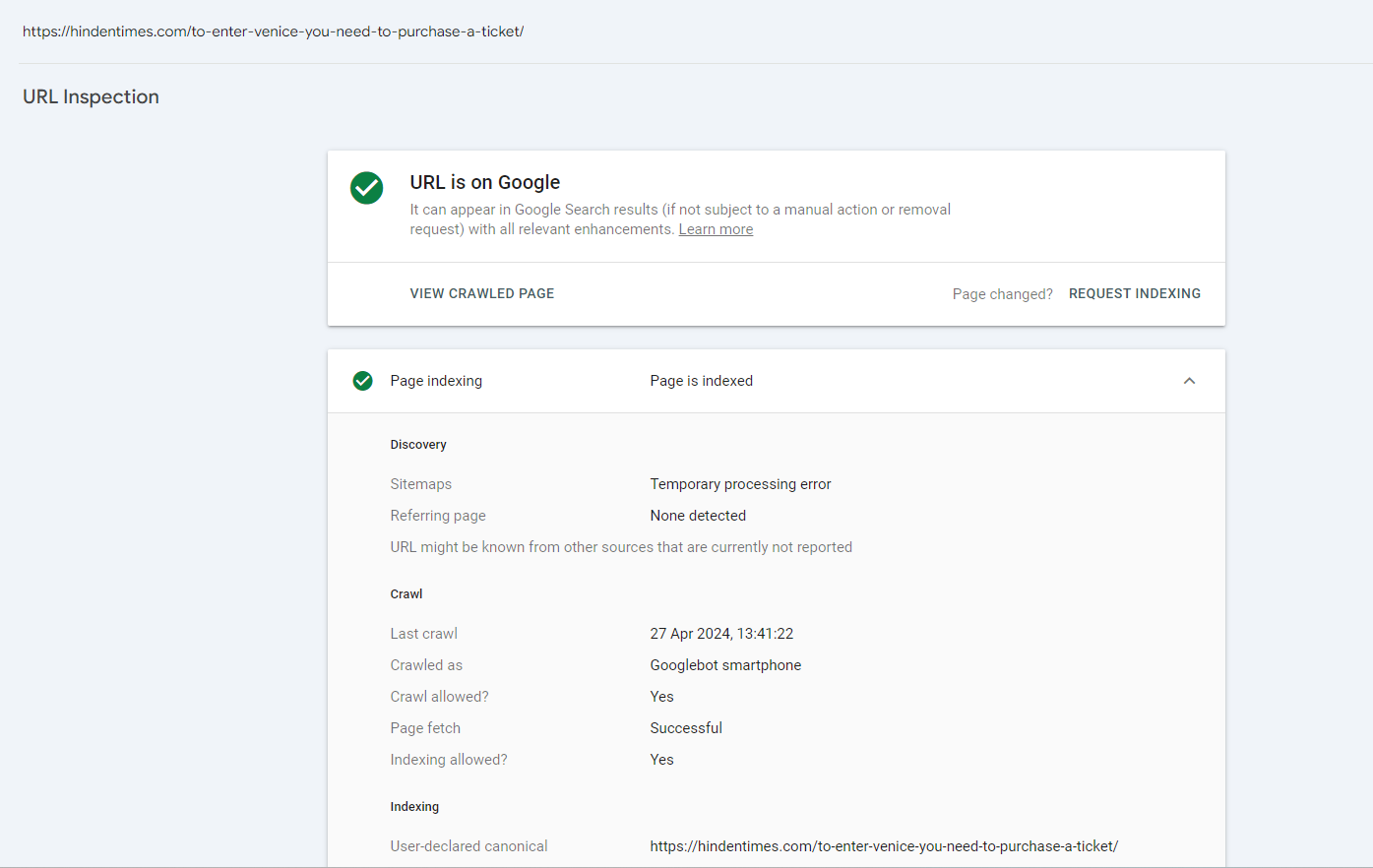Click the small green checkmark next to Page indexing
The width and height of the screenshot is (1373, 868).
(x=363, y=381)
